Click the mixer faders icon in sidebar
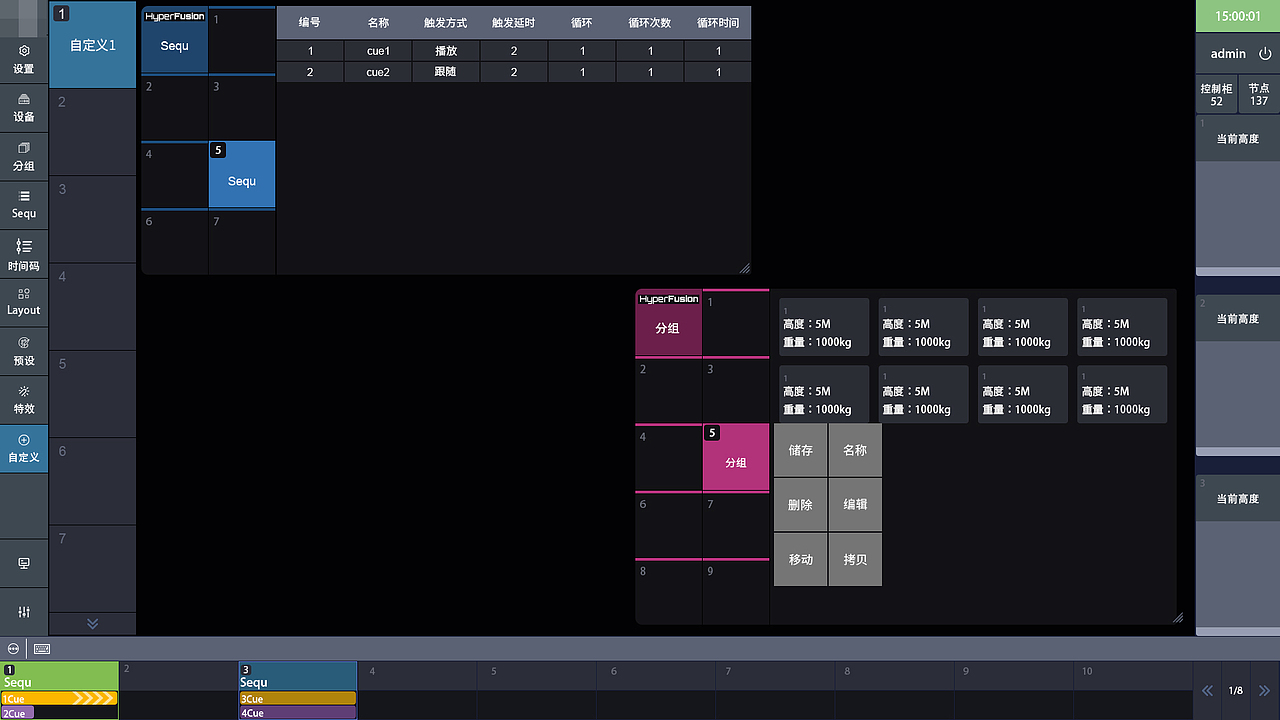The image size is (1280, 720). [x=24, y=611]
